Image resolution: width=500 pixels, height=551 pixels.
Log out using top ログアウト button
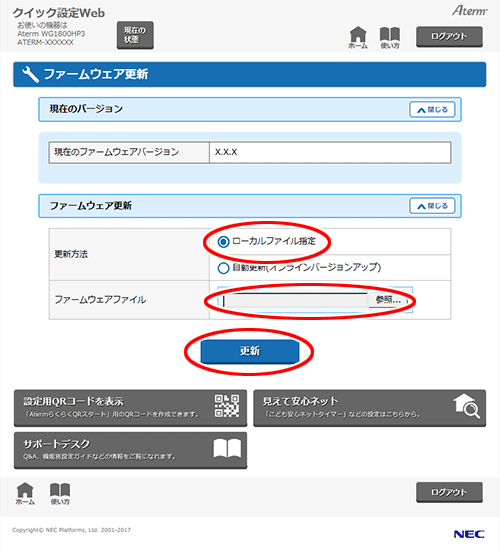pos(449,37)
